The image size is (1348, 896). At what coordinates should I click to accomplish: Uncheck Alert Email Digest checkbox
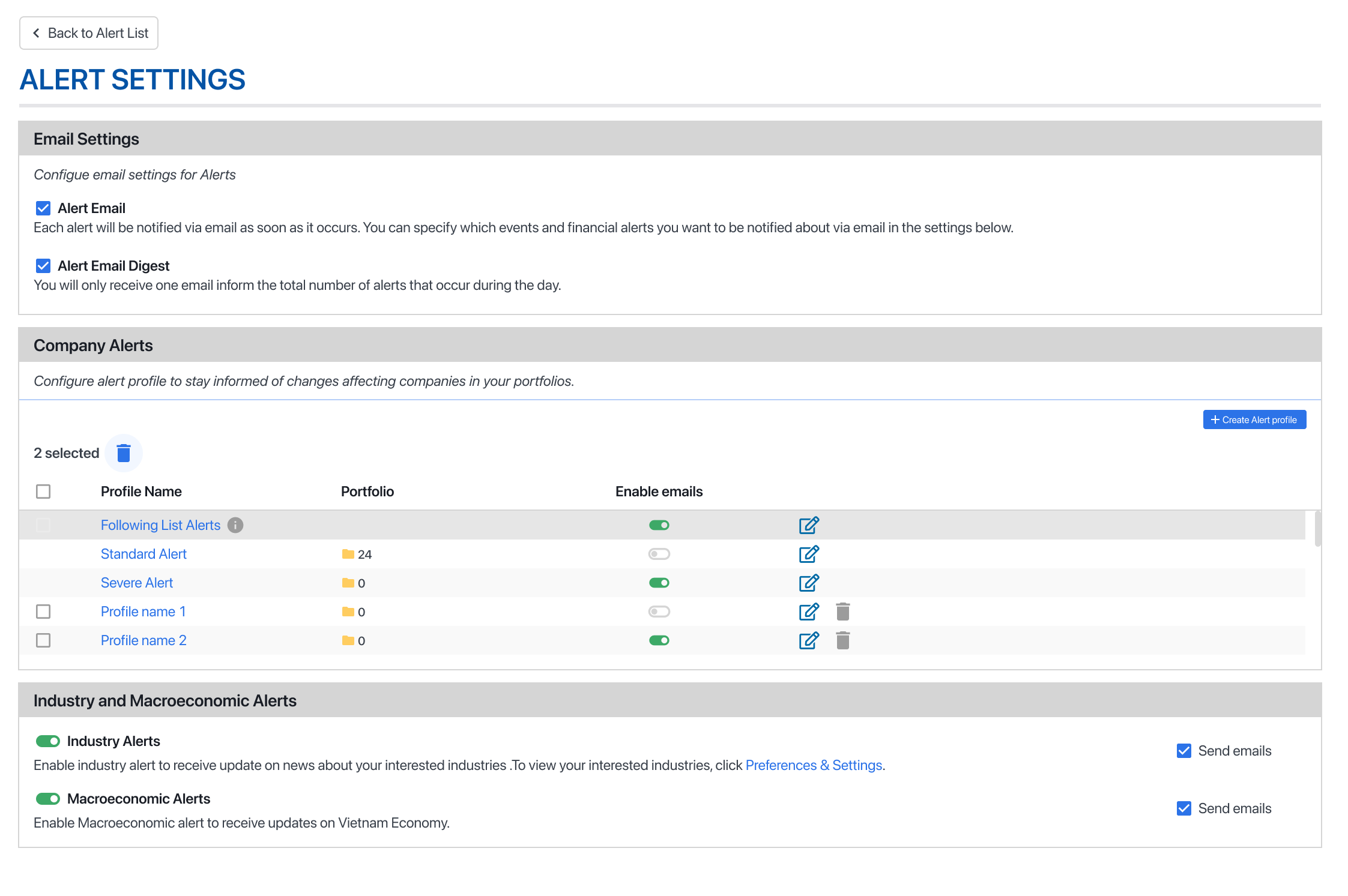click(43, 266)
